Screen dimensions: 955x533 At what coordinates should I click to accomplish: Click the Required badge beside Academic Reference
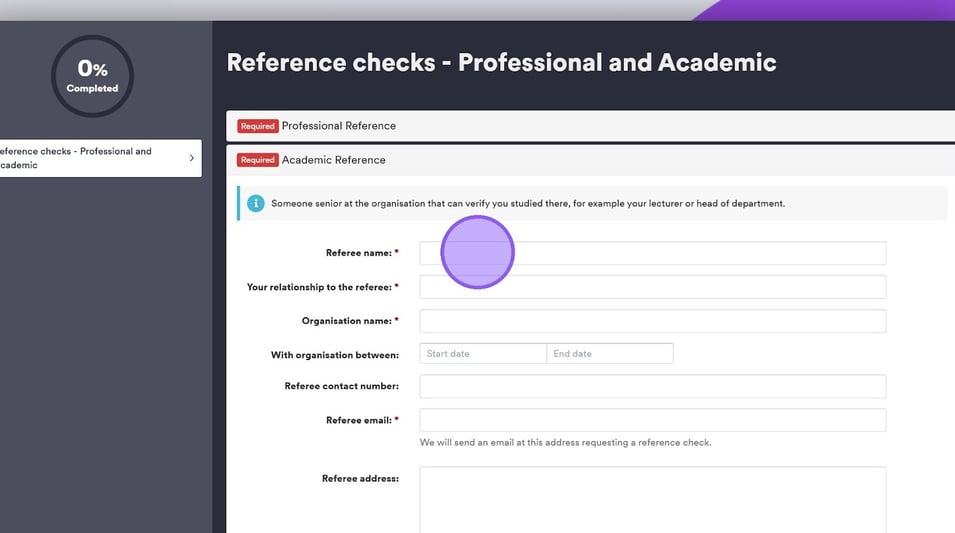257,160
